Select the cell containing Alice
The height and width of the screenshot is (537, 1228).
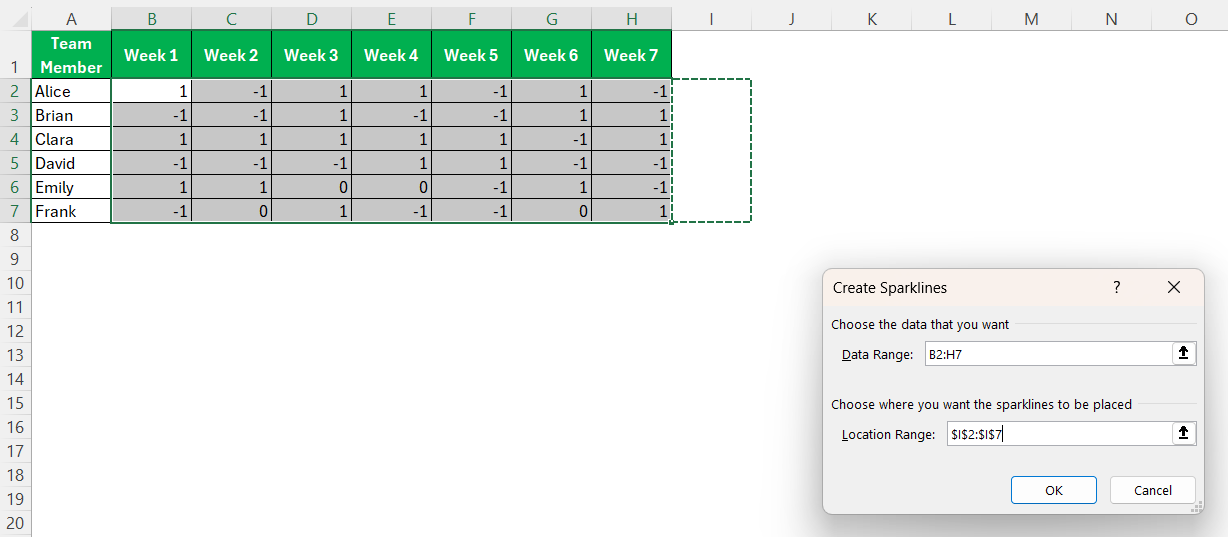[71, 91]
